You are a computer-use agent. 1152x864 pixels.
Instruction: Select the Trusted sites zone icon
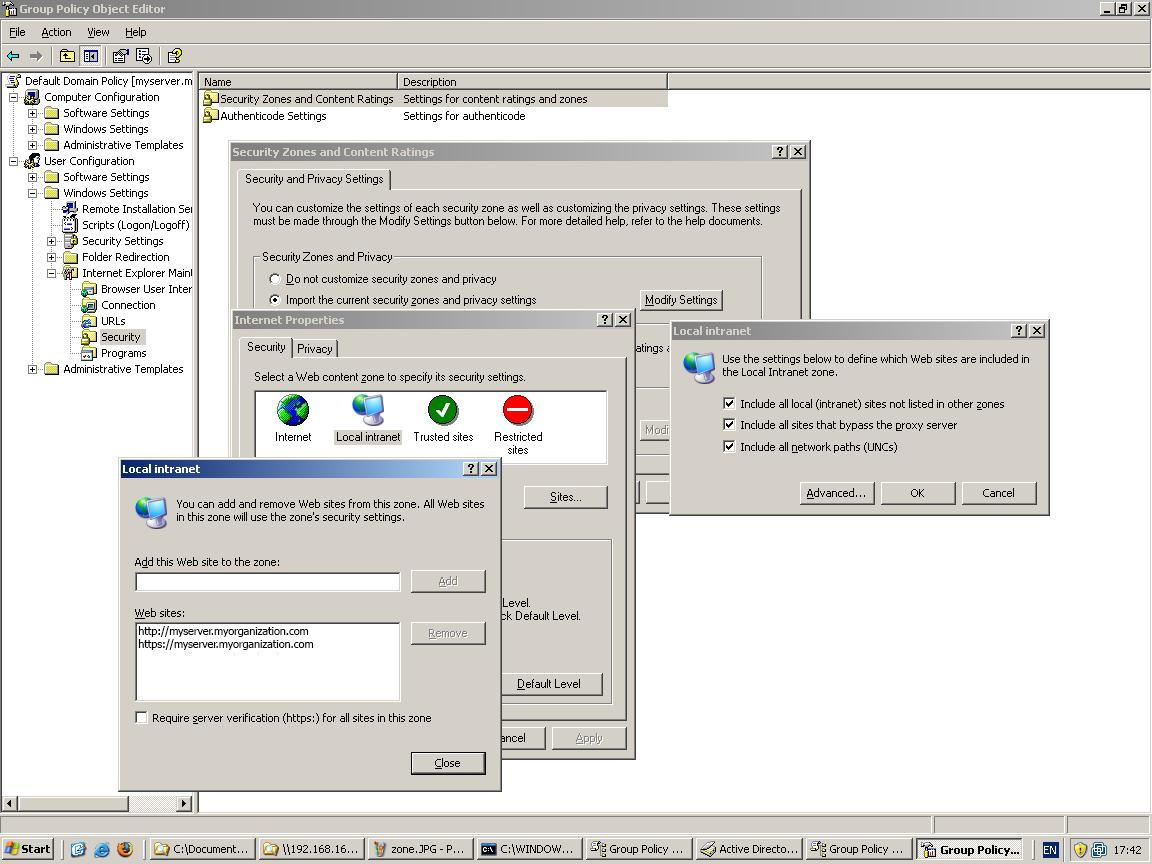click(x=443, y=410)
